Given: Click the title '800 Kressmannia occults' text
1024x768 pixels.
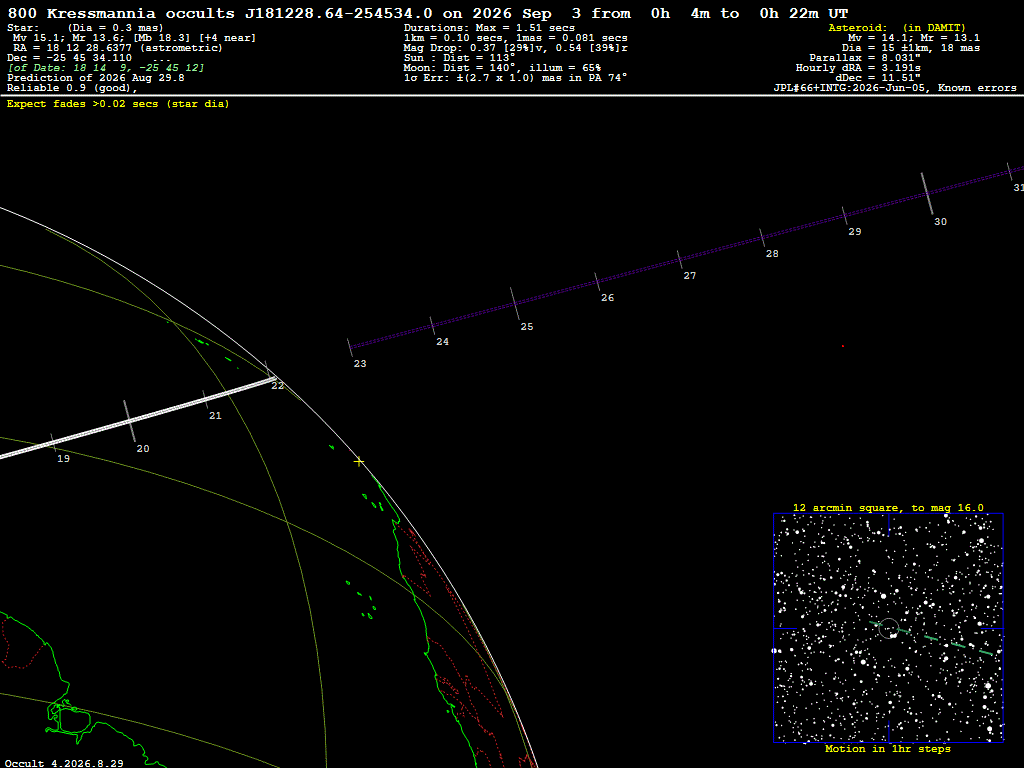Looking at the screenshot, I should (121, 14).
